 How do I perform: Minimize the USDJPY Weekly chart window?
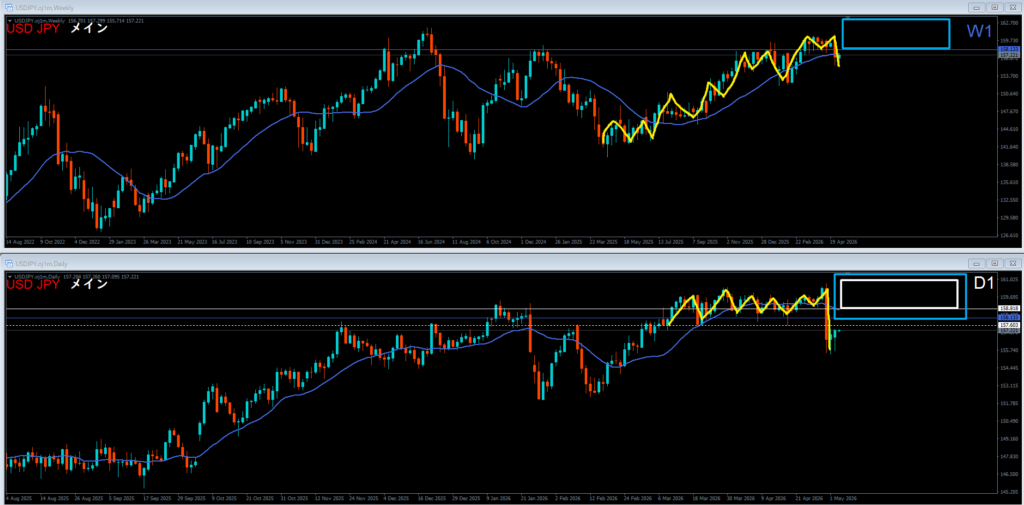tap(978, 8)
